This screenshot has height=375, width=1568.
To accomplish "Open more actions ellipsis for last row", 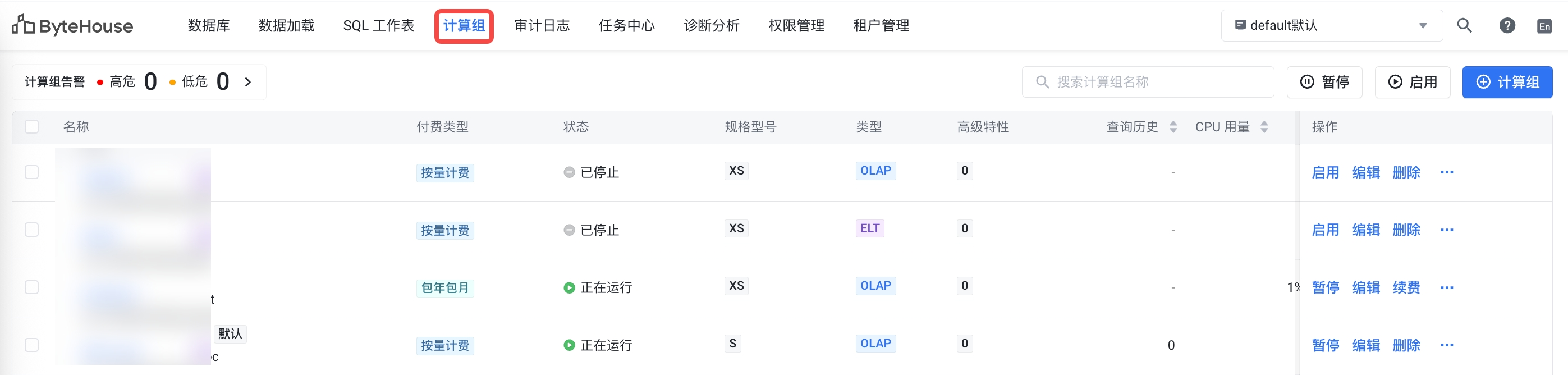I will click(1446, 345).
